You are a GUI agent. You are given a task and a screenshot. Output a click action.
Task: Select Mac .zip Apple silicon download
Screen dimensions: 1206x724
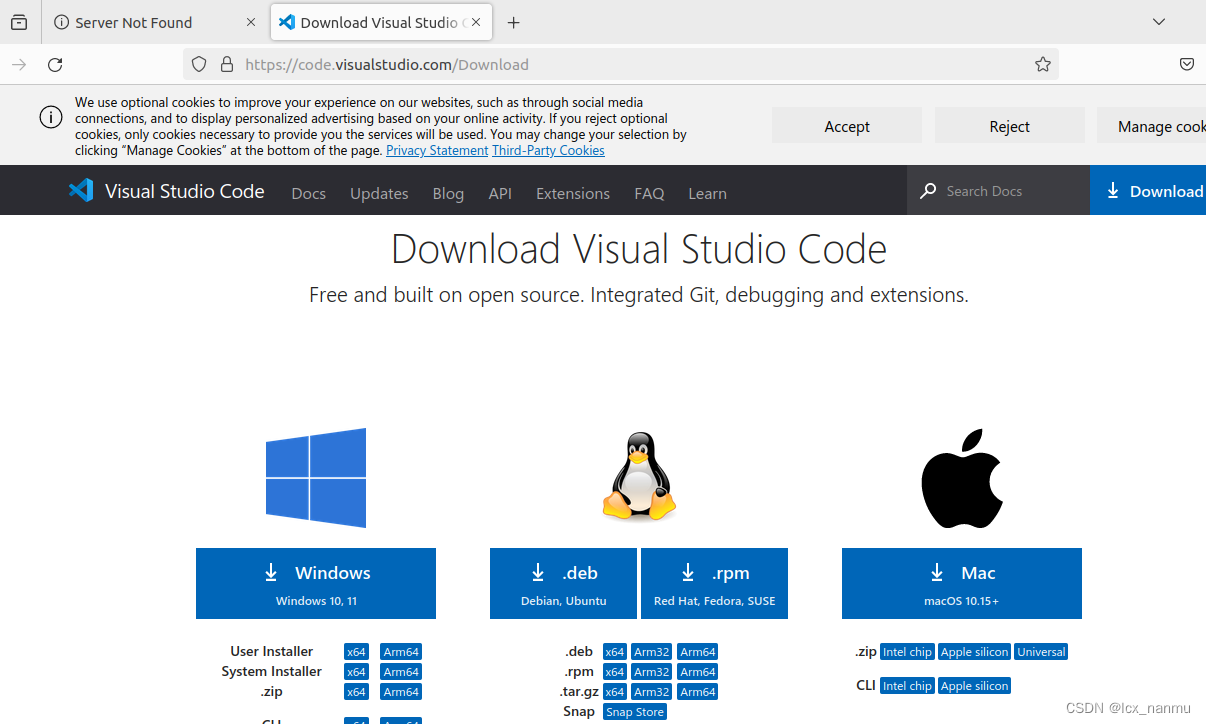pos(975,652)
